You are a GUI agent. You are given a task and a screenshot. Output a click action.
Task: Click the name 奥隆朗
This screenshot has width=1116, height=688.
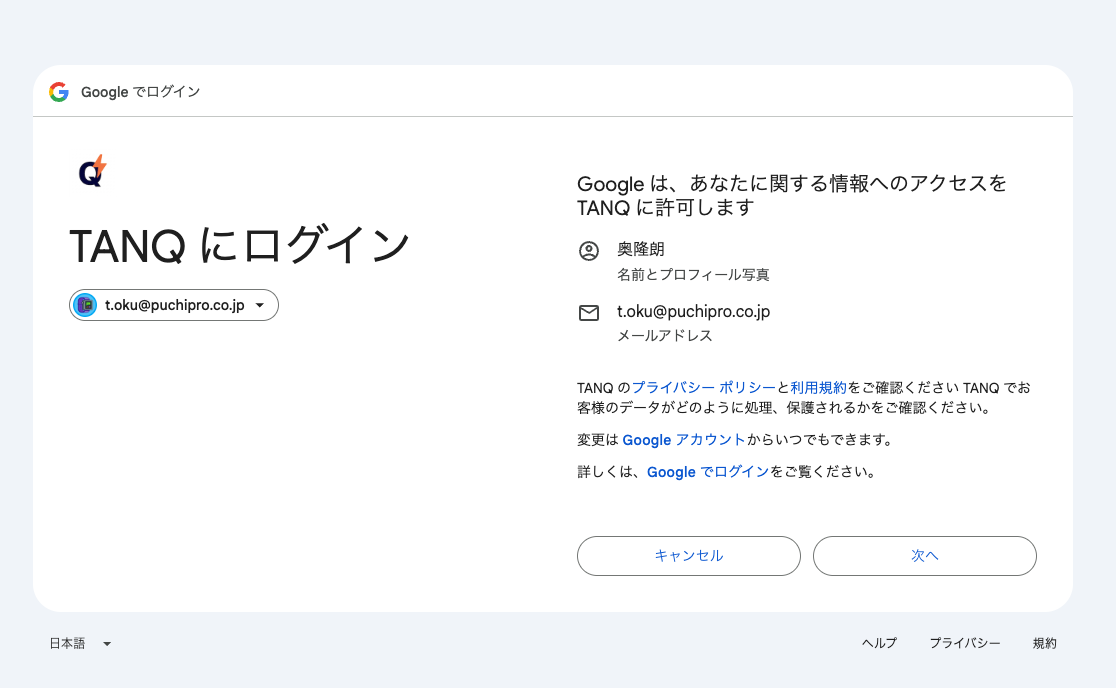click(641, 249)
